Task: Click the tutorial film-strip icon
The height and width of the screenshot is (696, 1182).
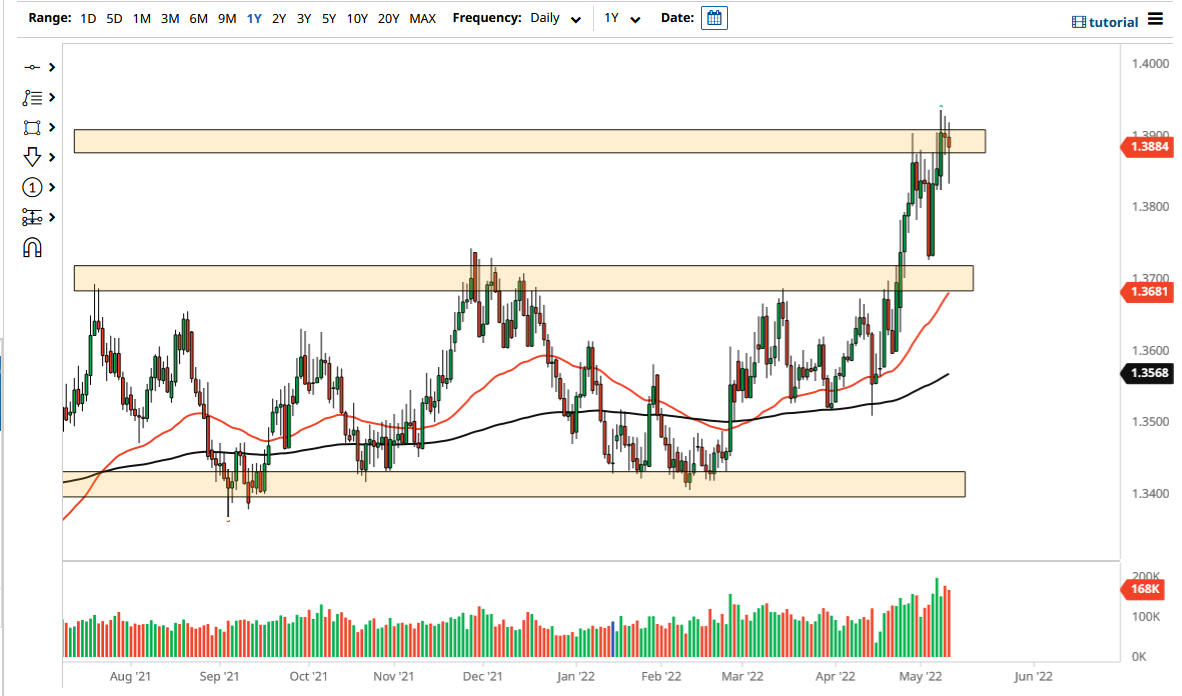Action: [1077, 21]
